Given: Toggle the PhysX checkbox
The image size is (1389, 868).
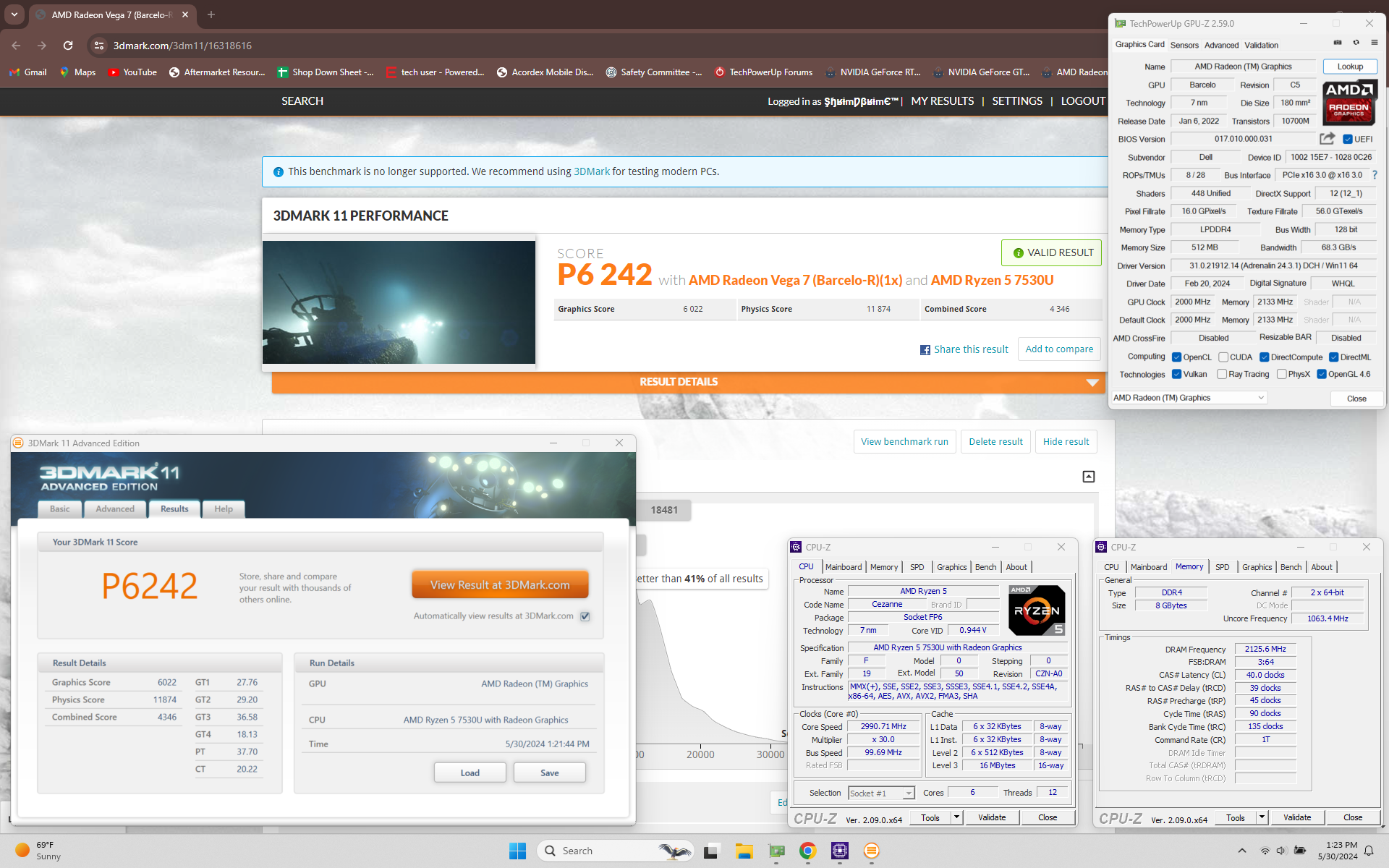Looking at the screenshot, I should 1282,374.
